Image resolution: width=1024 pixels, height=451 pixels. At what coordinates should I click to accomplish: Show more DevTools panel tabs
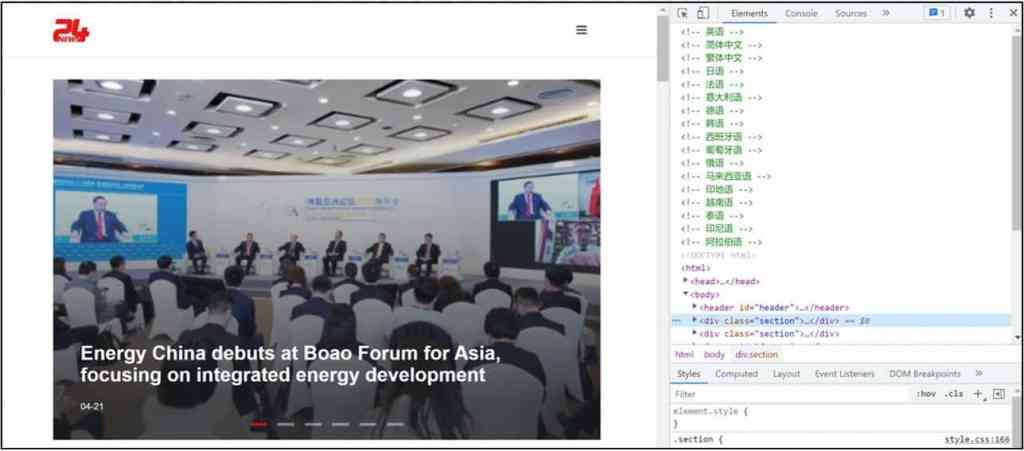pos(885,13)
